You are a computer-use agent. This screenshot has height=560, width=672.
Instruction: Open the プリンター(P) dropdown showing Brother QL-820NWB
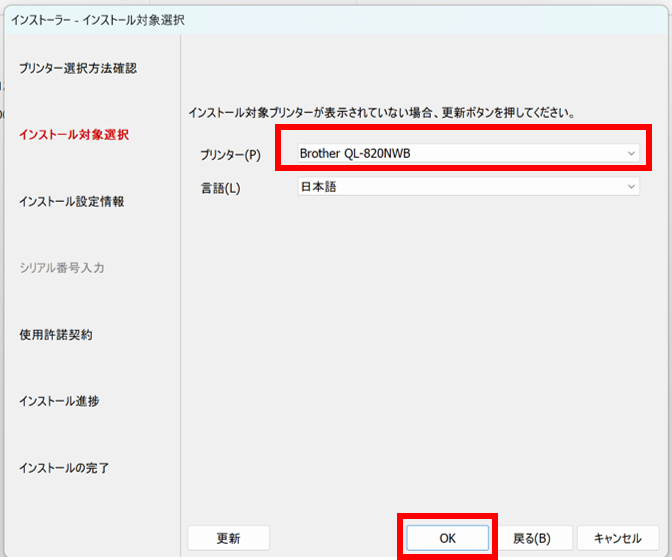[468, 153]
